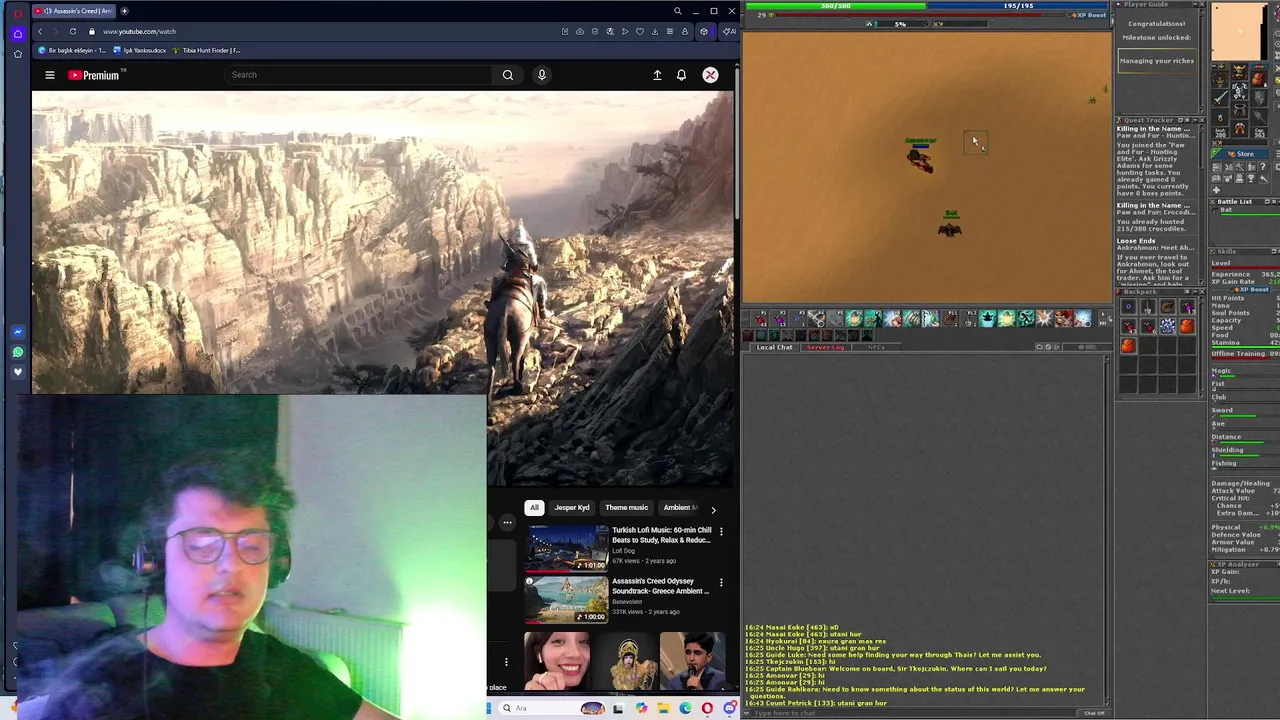Toggle the Chat Off button in Tibia
This screenshot has height=720, width=1280.
click(x=1094, y=713)
